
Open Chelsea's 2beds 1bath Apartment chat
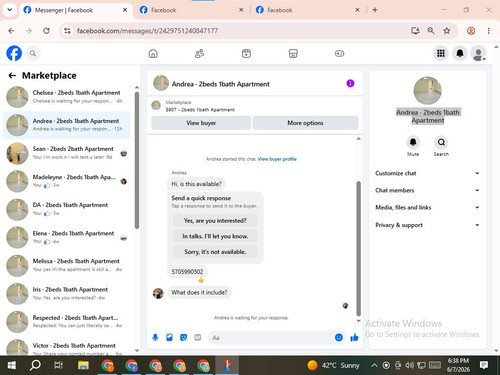click(66, 97)
